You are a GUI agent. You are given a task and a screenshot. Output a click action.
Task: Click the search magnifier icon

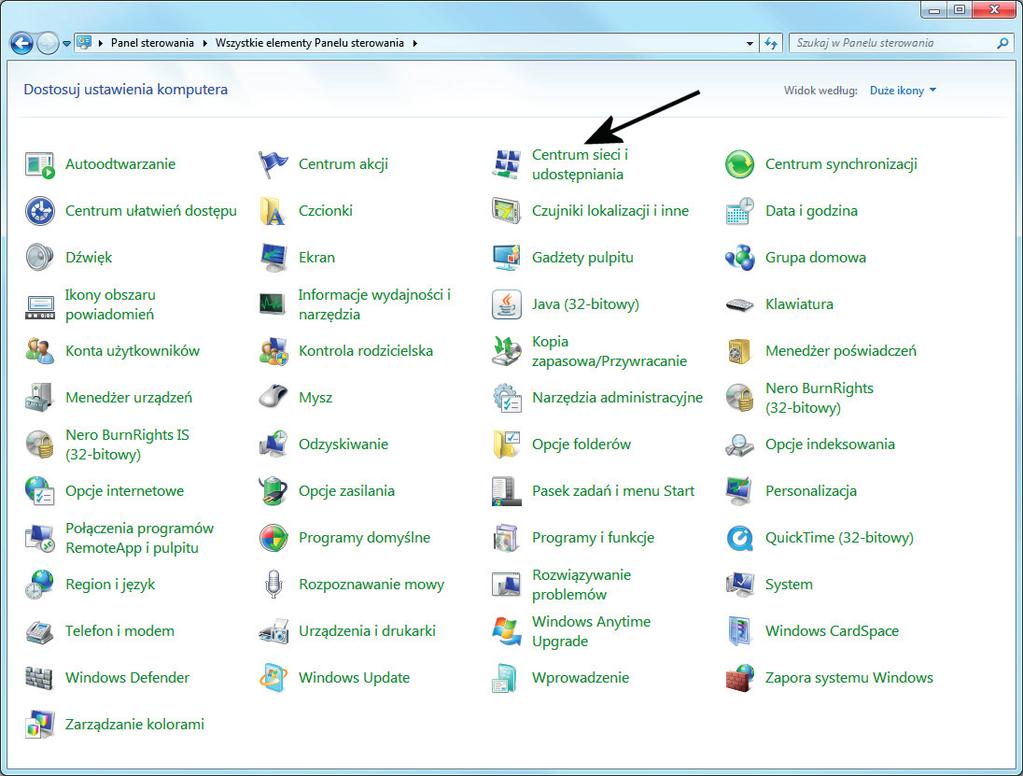[1002, 44]
